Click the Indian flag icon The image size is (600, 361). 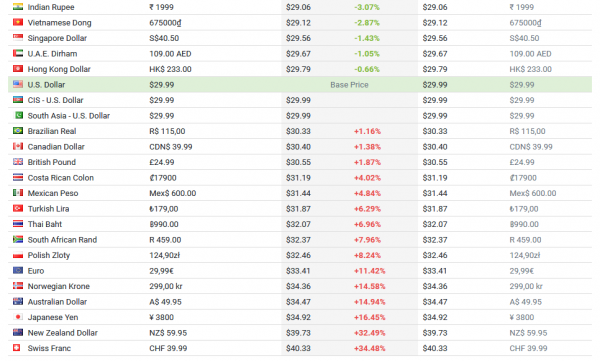(18, 7)
